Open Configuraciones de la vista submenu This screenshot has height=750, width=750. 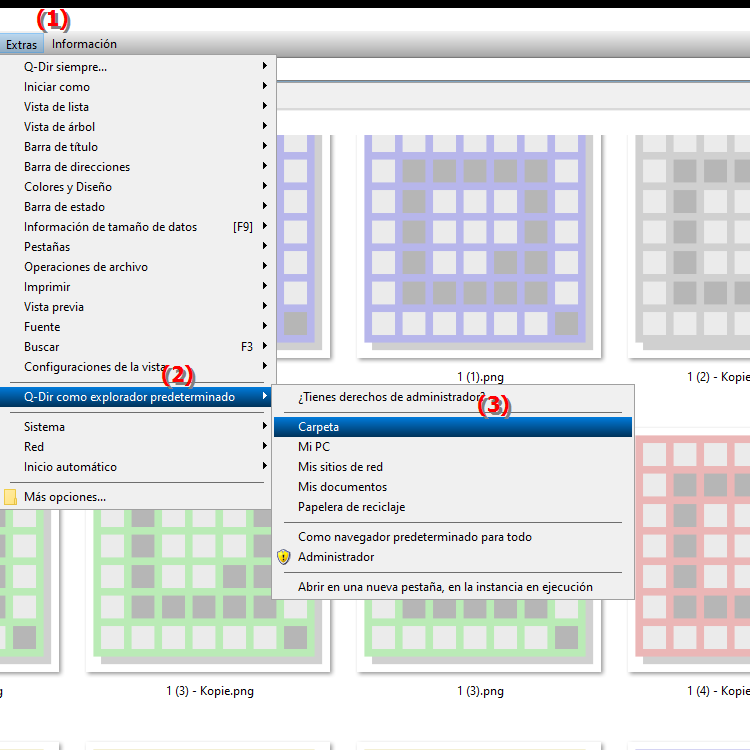(x=138, y=367)
